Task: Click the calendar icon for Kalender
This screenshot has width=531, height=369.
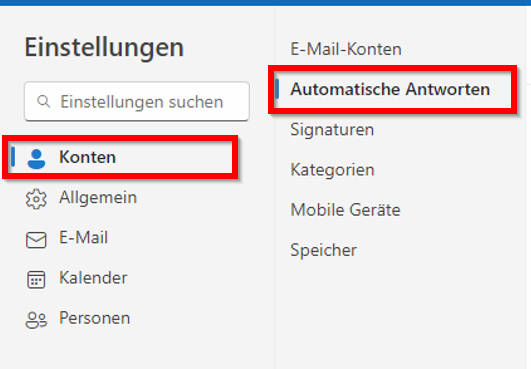Action: [x=36, y=280]
